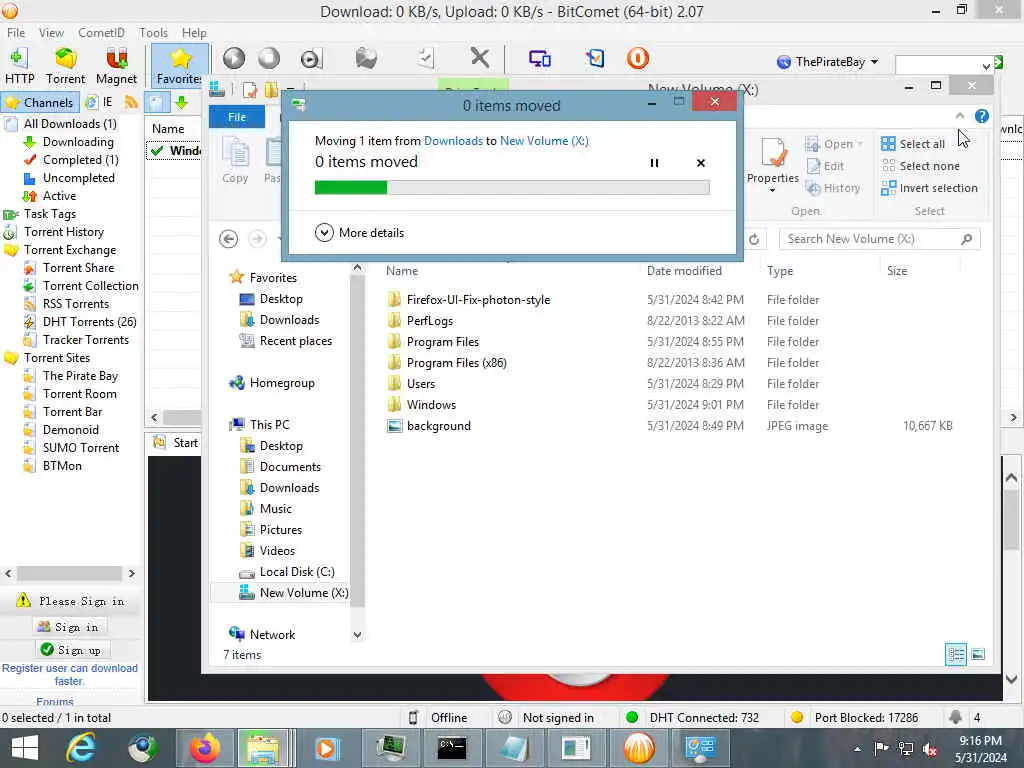The width and height of the screenshot is (1024, 768).
Task: Open the Tools menu in BitComet
Action: click(x=153, y=33)
